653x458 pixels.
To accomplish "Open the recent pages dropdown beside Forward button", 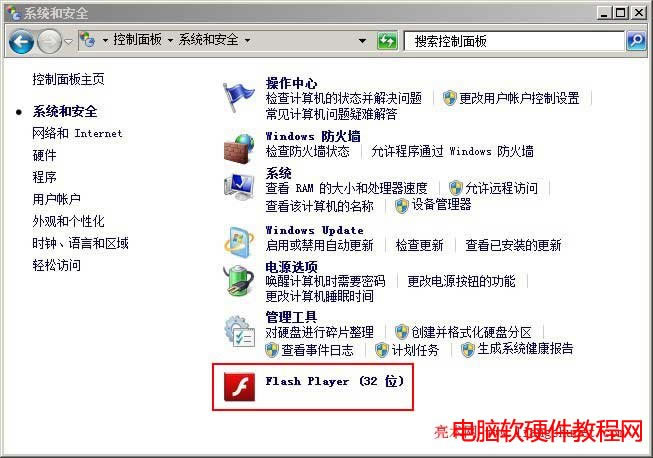I will pyautogui.click(x=69, y=41).
